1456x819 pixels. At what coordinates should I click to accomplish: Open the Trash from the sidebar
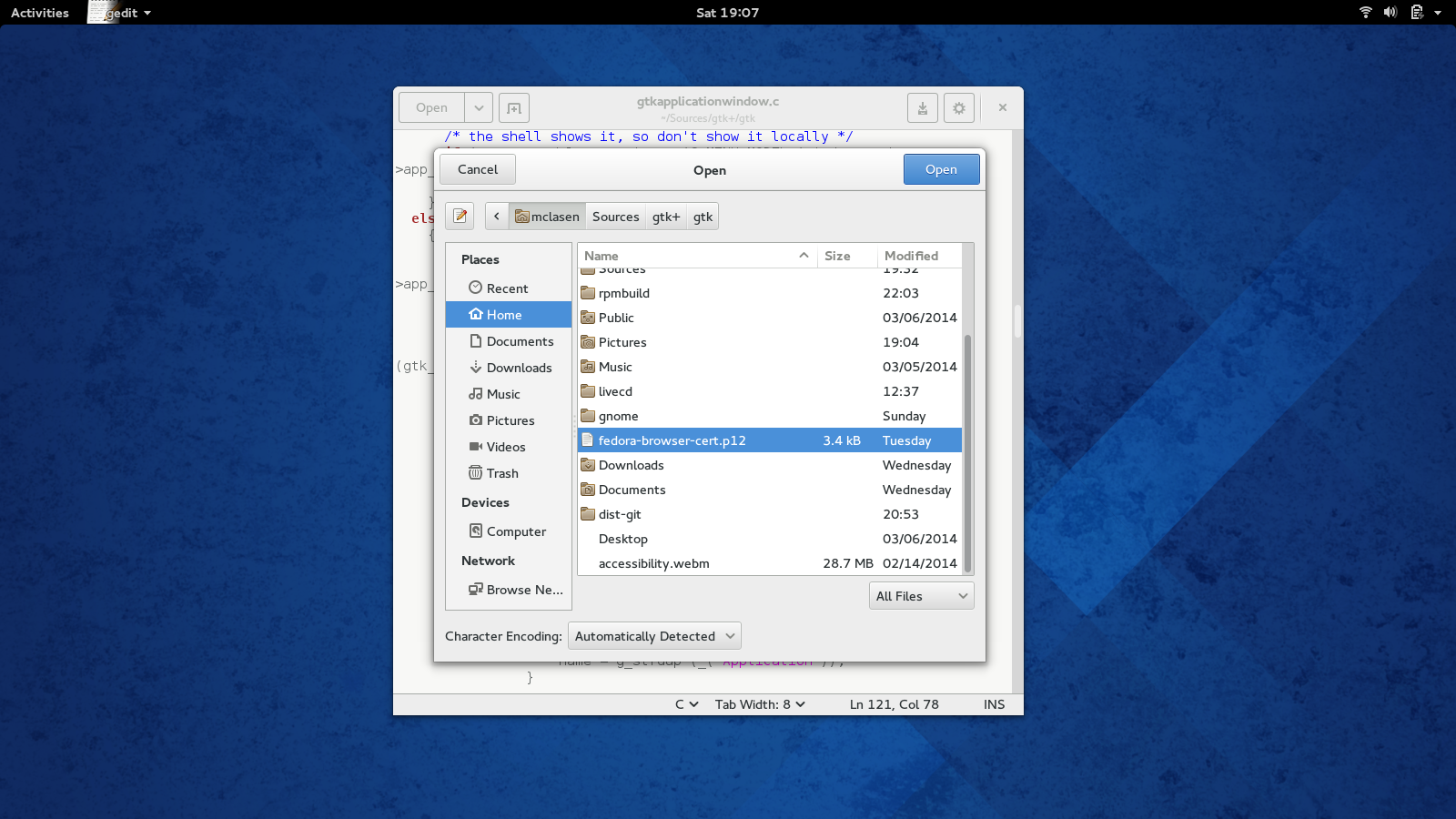coord(501,473)
